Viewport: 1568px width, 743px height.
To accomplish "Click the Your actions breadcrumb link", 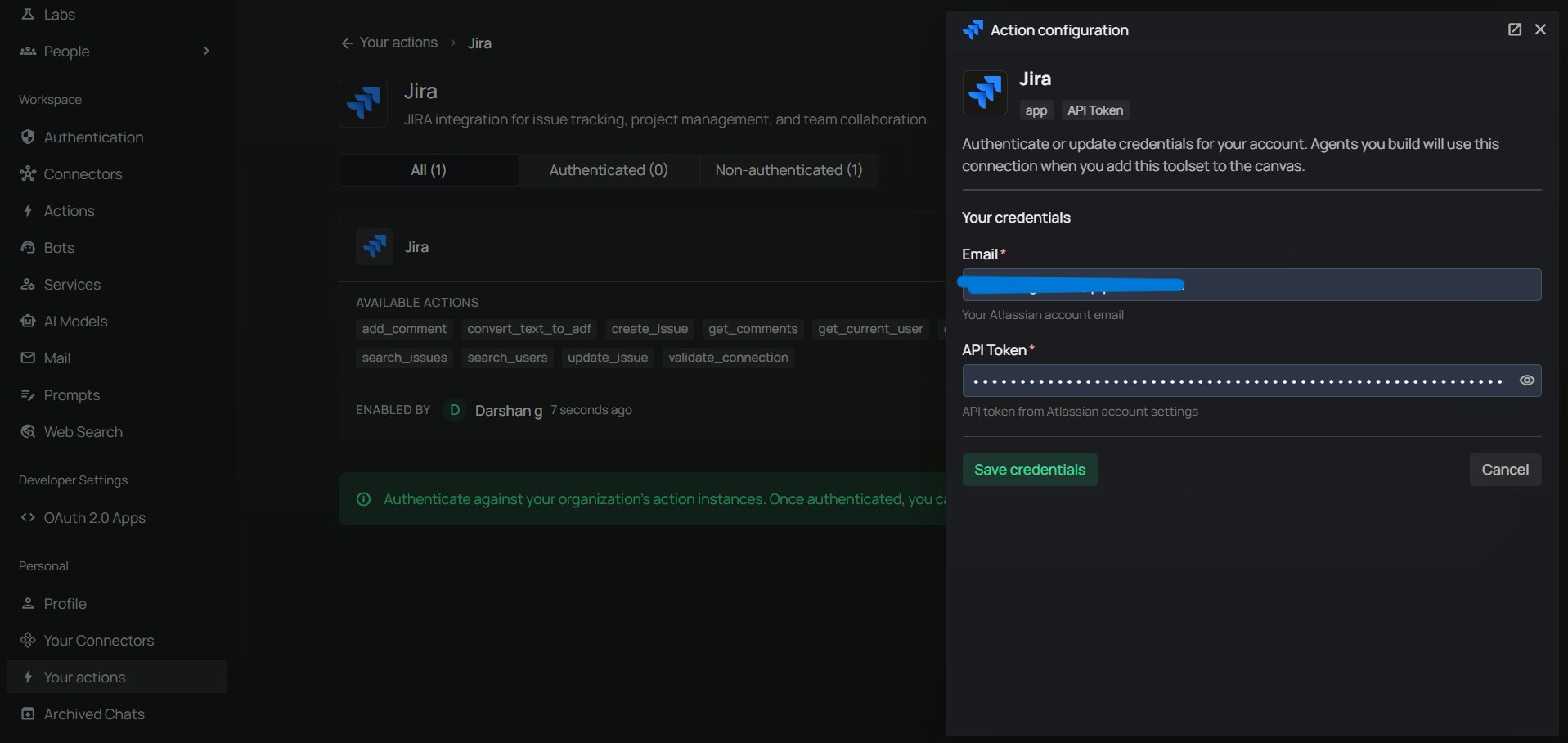I will click(x=398, y=43).
